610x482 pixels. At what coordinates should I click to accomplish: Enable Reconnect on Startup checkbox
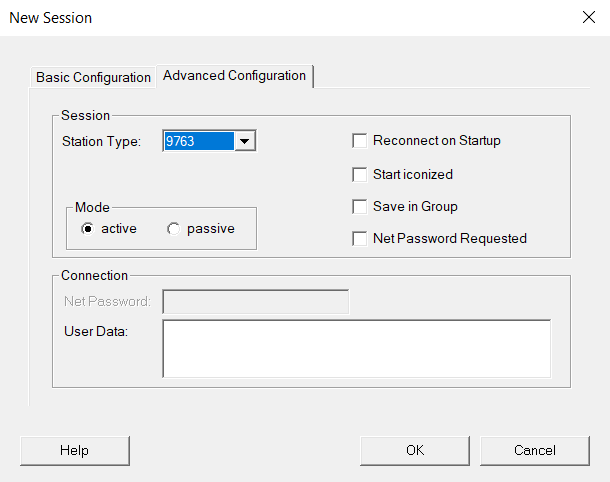[359, 140]
